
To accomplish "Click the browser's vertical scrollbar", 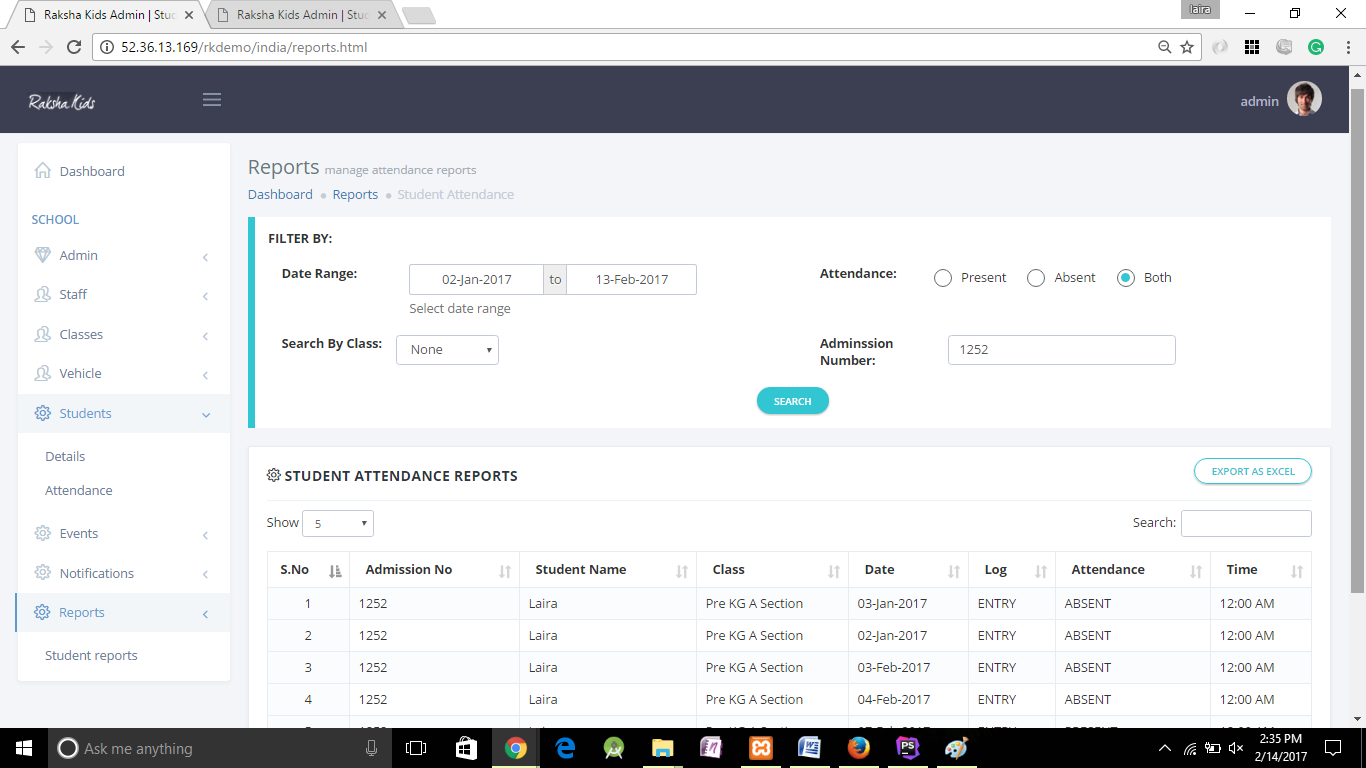I will click(1357, 340).
